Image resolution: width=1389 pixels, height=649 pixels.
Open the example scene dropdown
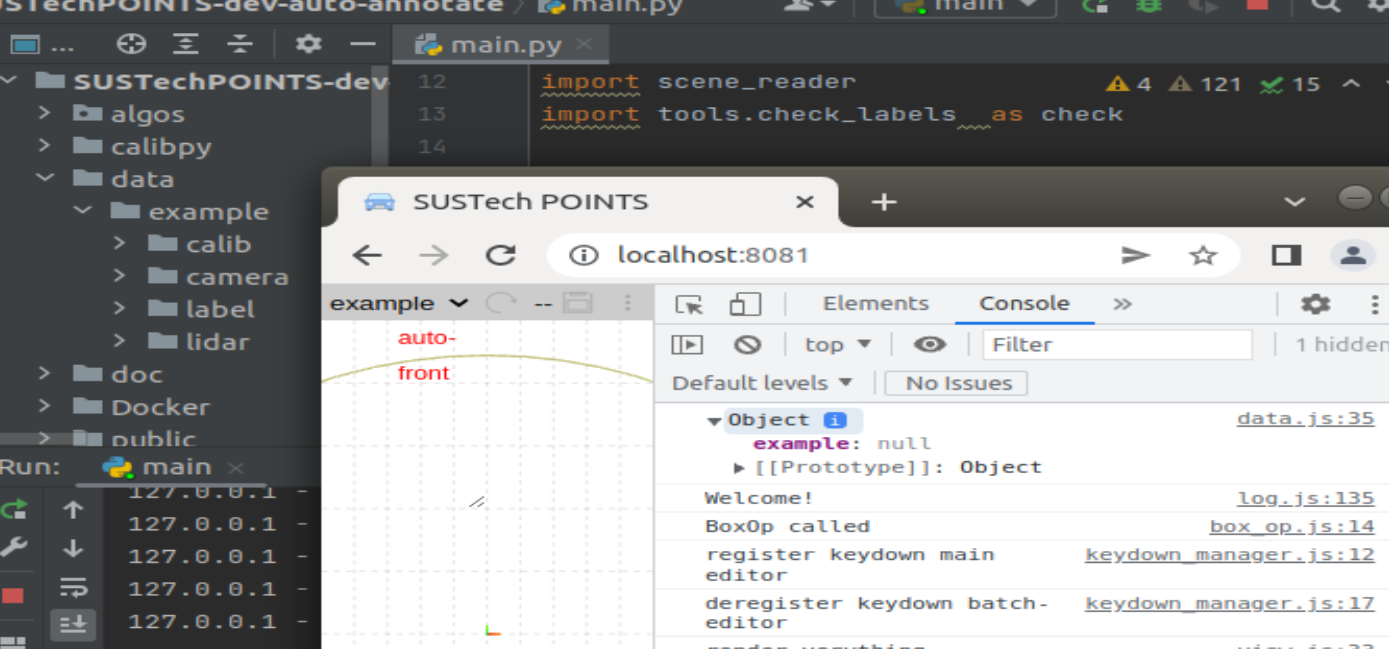click(x=398, y=302)
